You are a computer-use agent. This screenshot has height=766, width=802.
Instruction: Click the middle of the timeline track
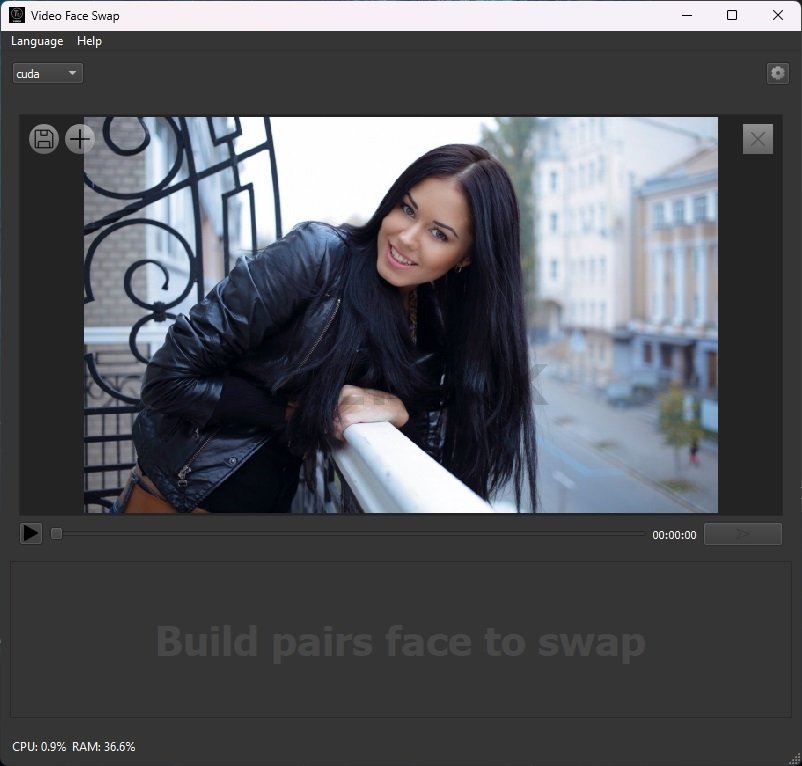pos(350,534)
